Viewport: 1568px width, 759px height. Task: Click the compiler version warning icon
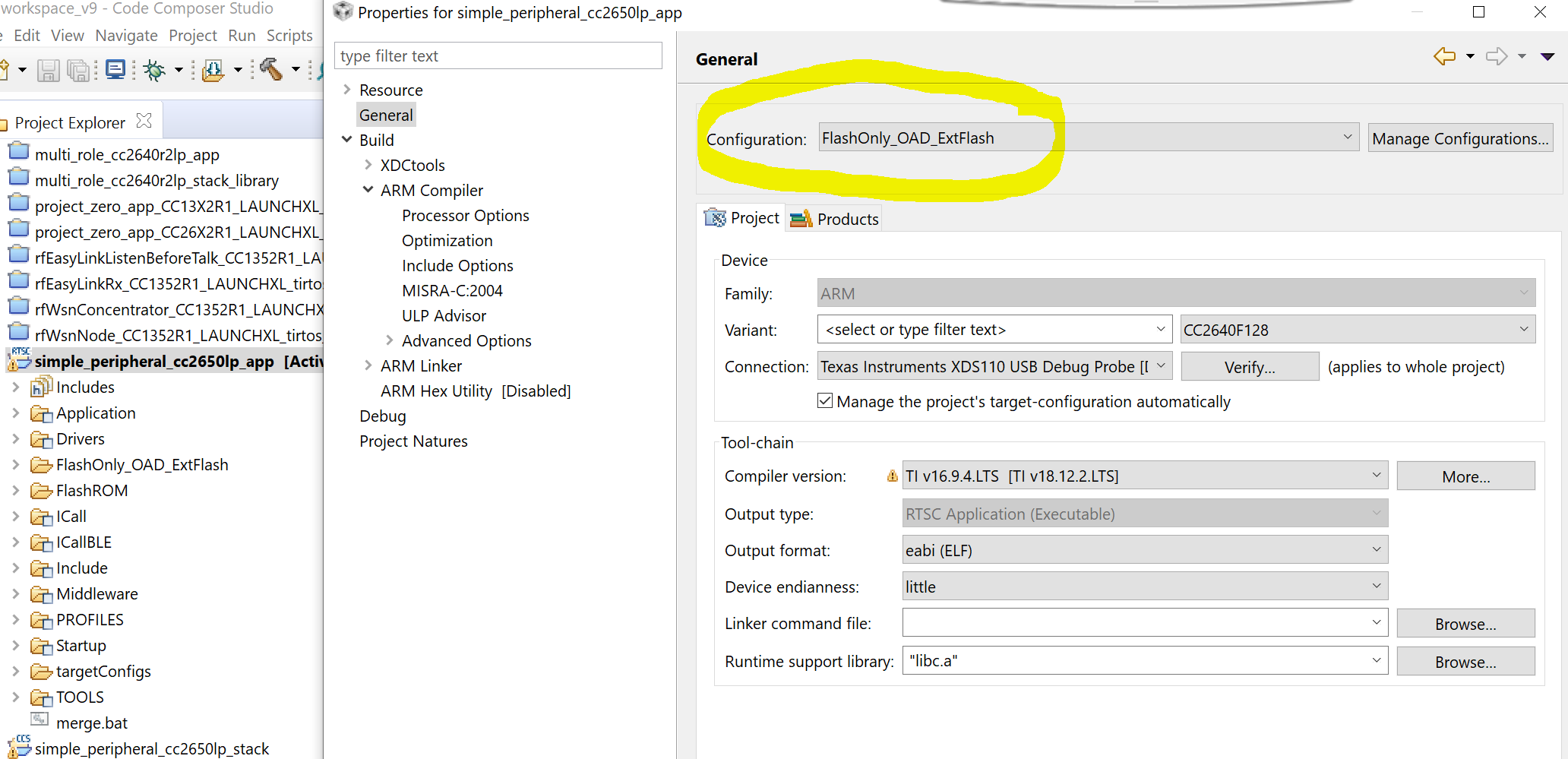[893, 476]
